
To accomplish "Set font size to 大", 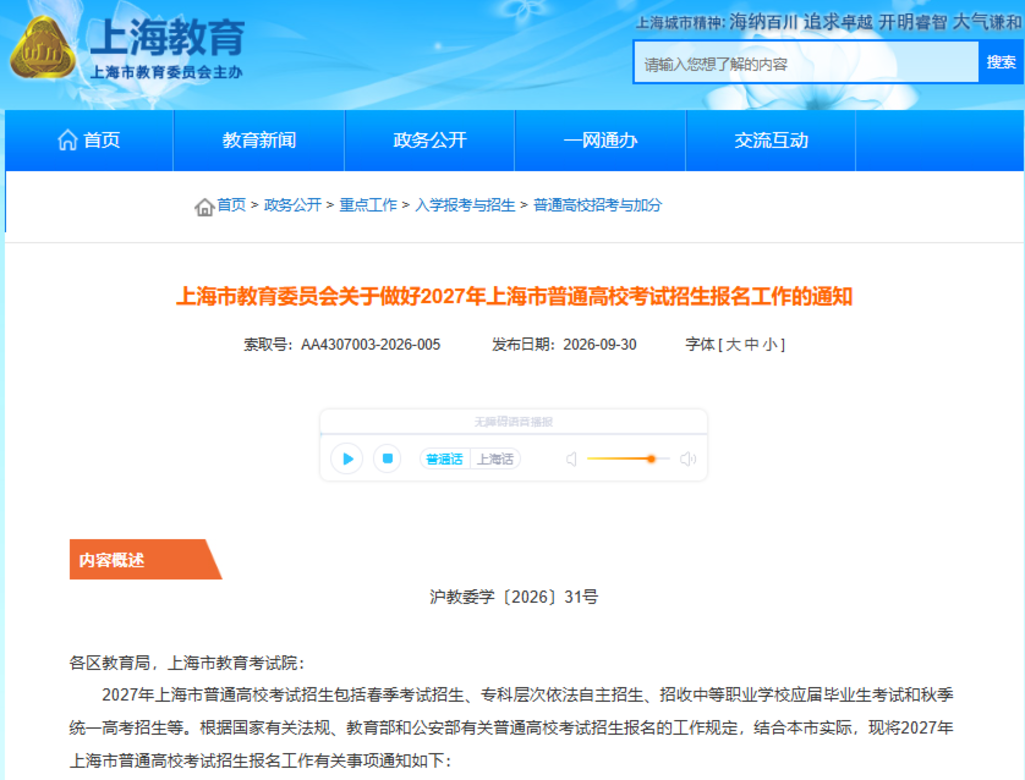I will coord(733,345).
